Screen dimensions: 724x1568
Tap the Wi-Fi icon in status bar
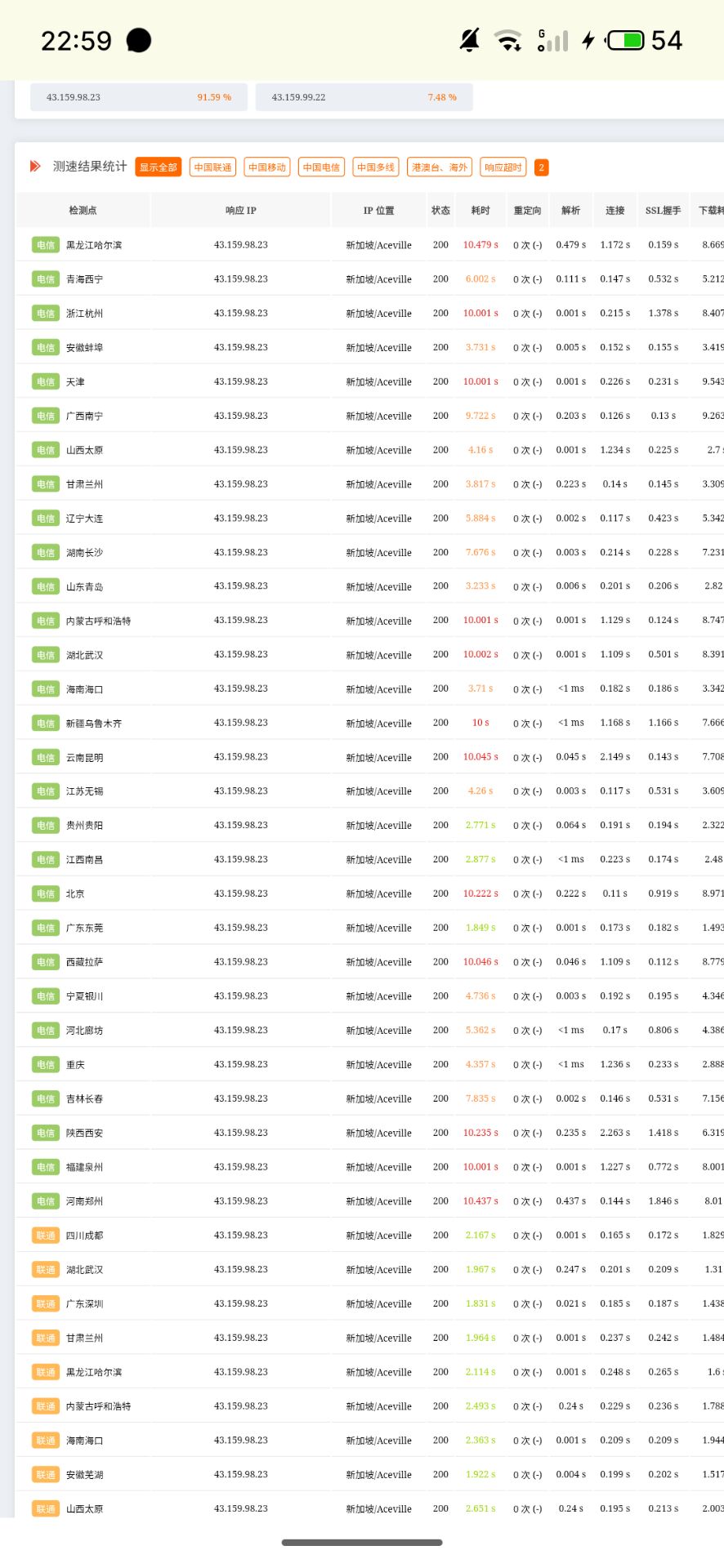(508, 40)
